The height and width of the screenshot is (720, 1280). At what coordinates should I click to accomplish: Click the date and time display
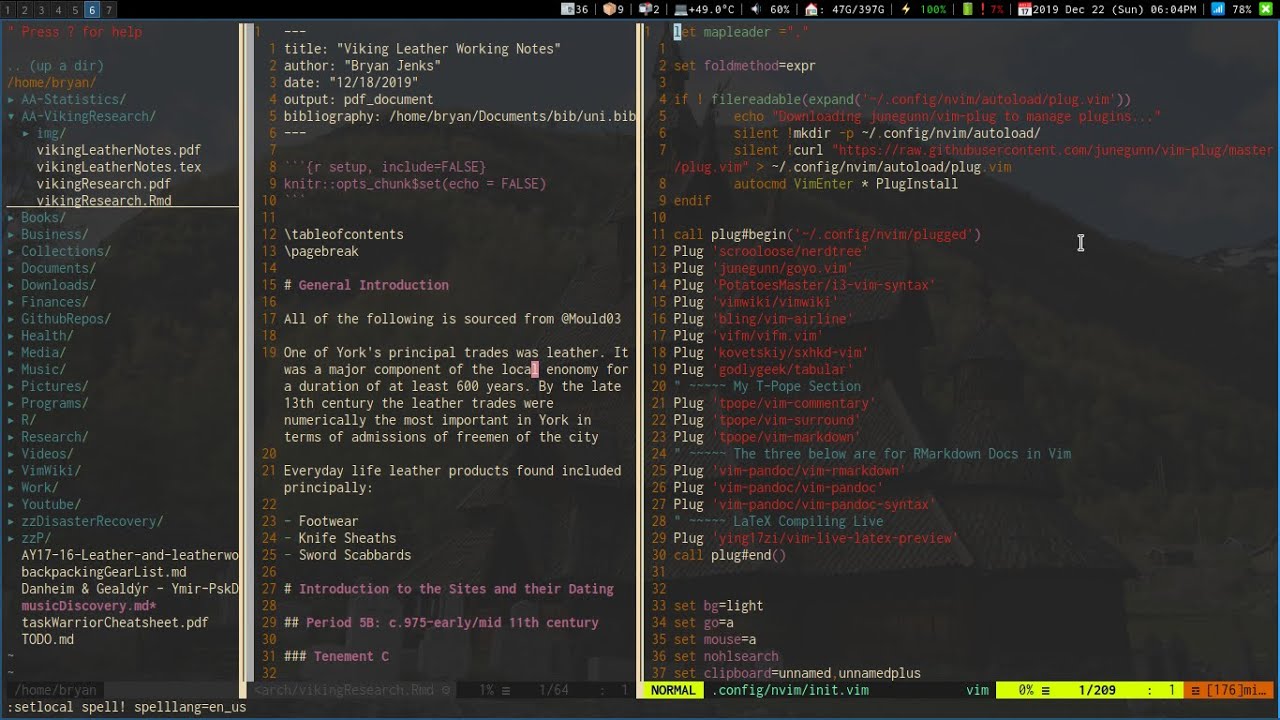pos(1114,9)
